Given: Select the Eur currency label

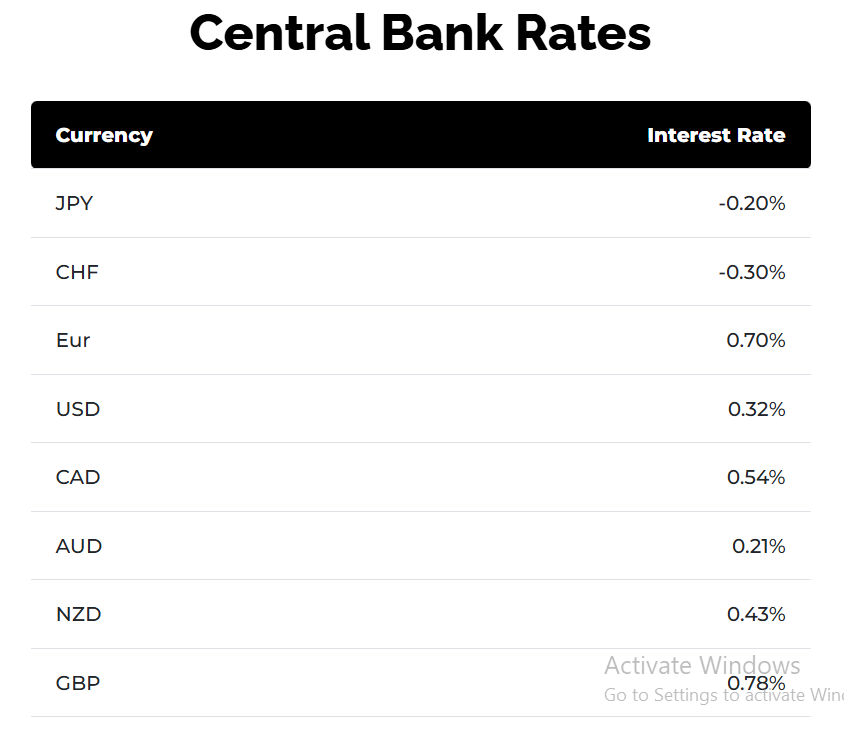Looking at the screenshot, I should pyautogui.click(x=73, y=341).
